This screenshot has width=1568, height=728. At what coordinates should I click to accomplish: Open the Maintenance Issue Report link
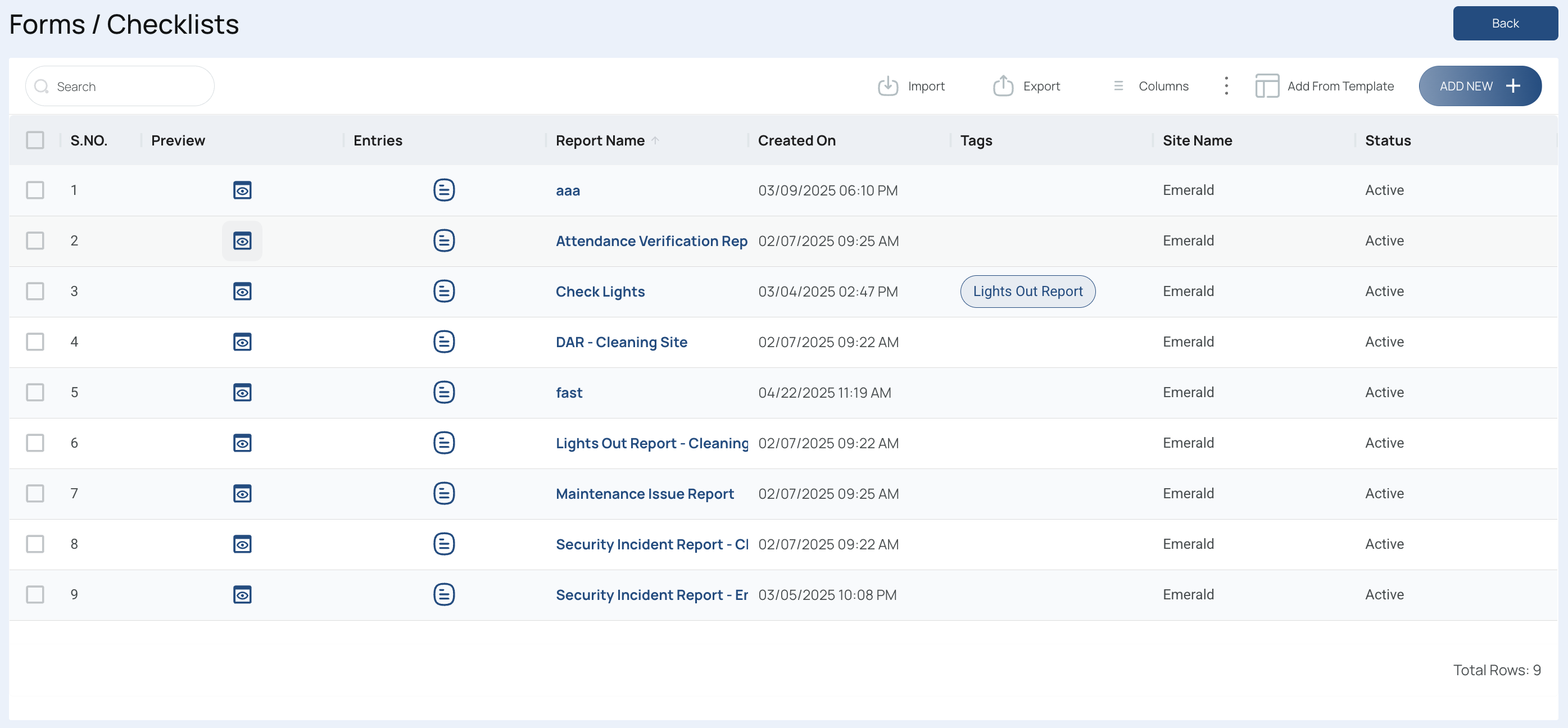click(x=645, y=493)
